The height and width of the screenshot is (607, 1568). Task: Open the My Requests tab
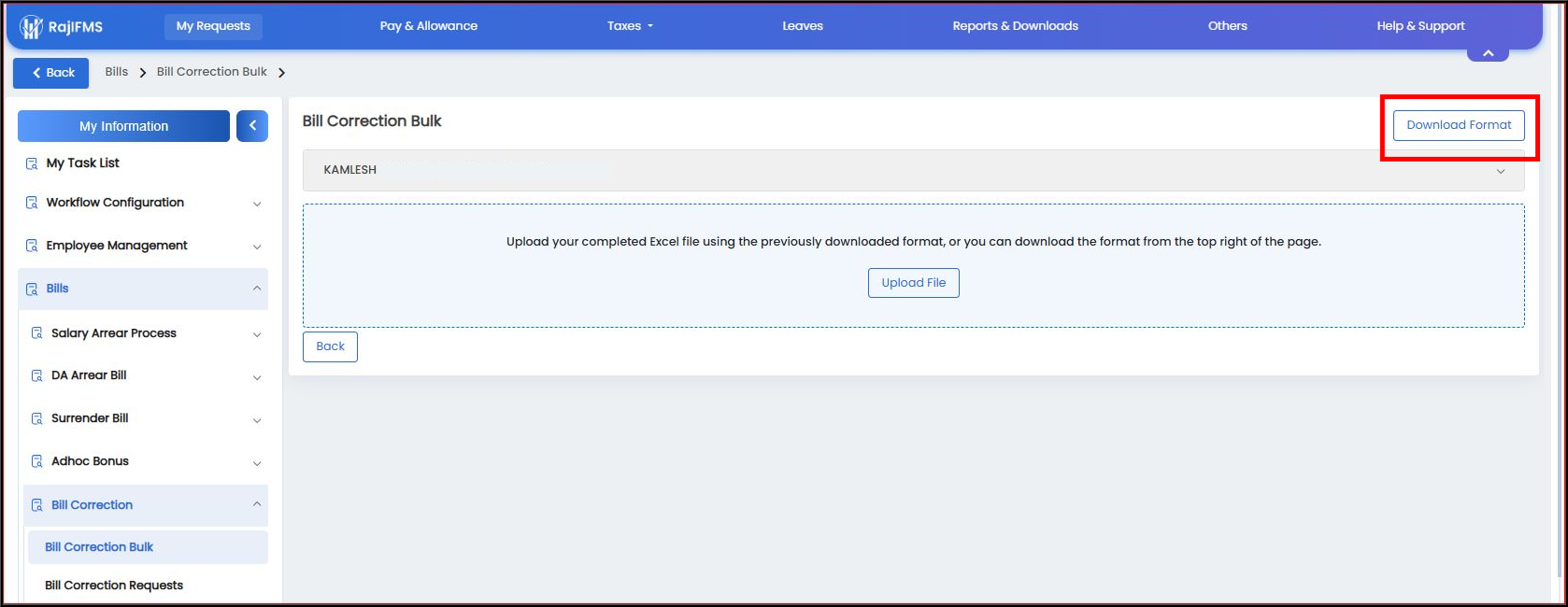coord(213,26)
